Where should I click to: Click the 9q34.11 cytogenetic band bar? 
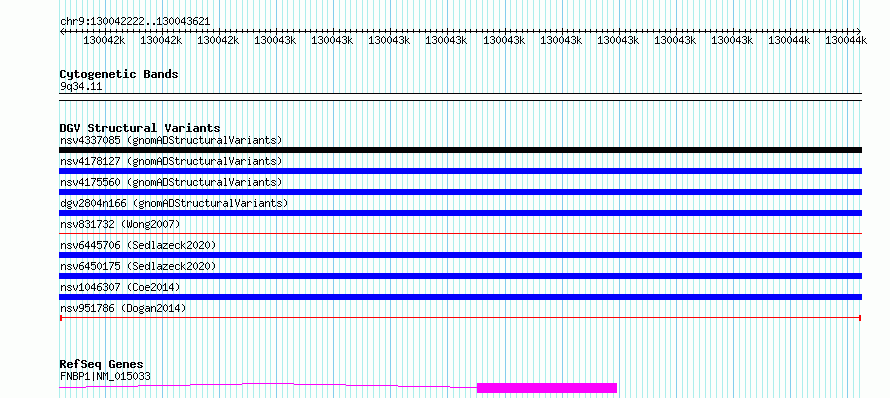tap(460, 97)
